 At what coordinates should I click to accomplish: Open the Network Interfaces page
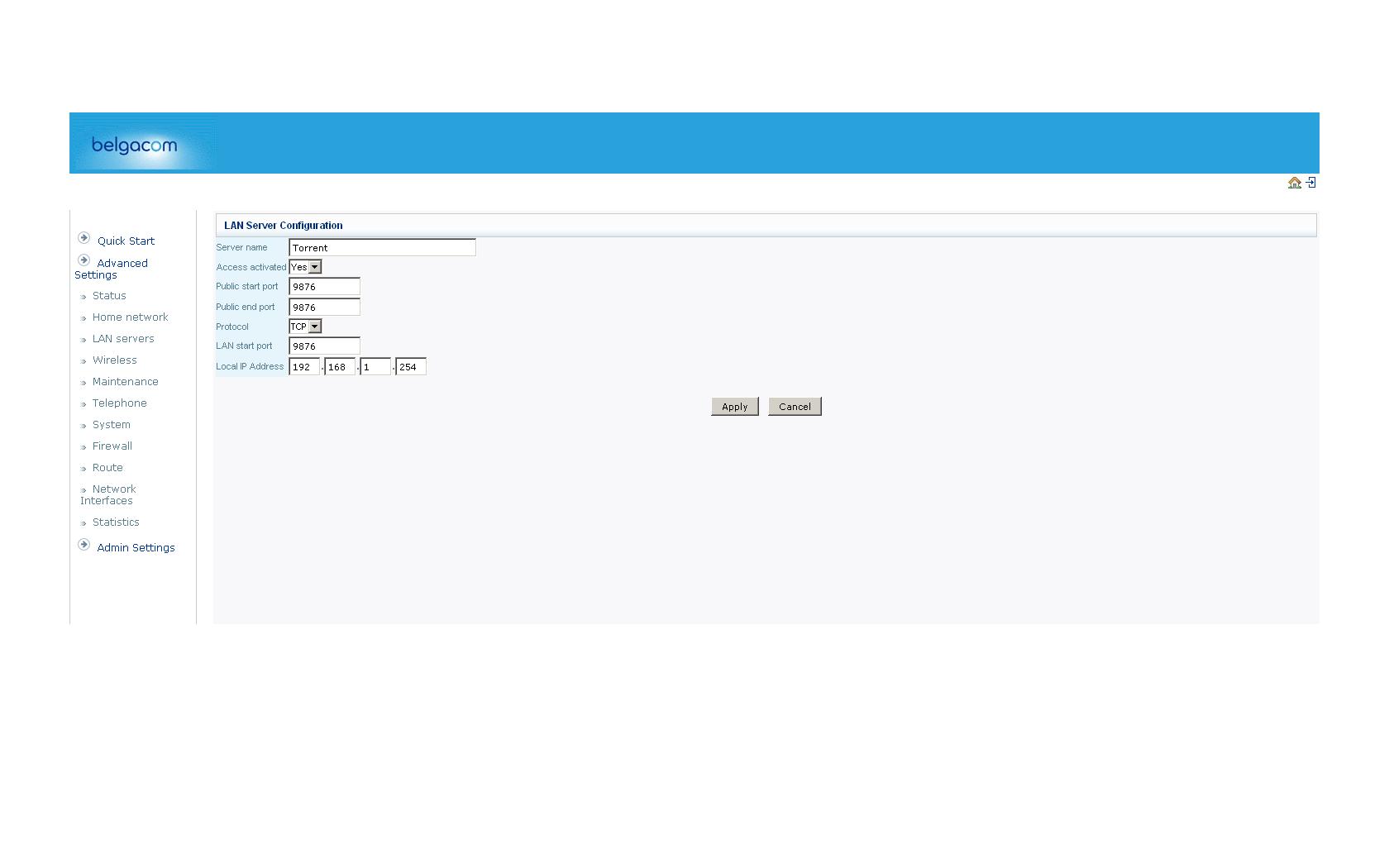click(108, 495)
